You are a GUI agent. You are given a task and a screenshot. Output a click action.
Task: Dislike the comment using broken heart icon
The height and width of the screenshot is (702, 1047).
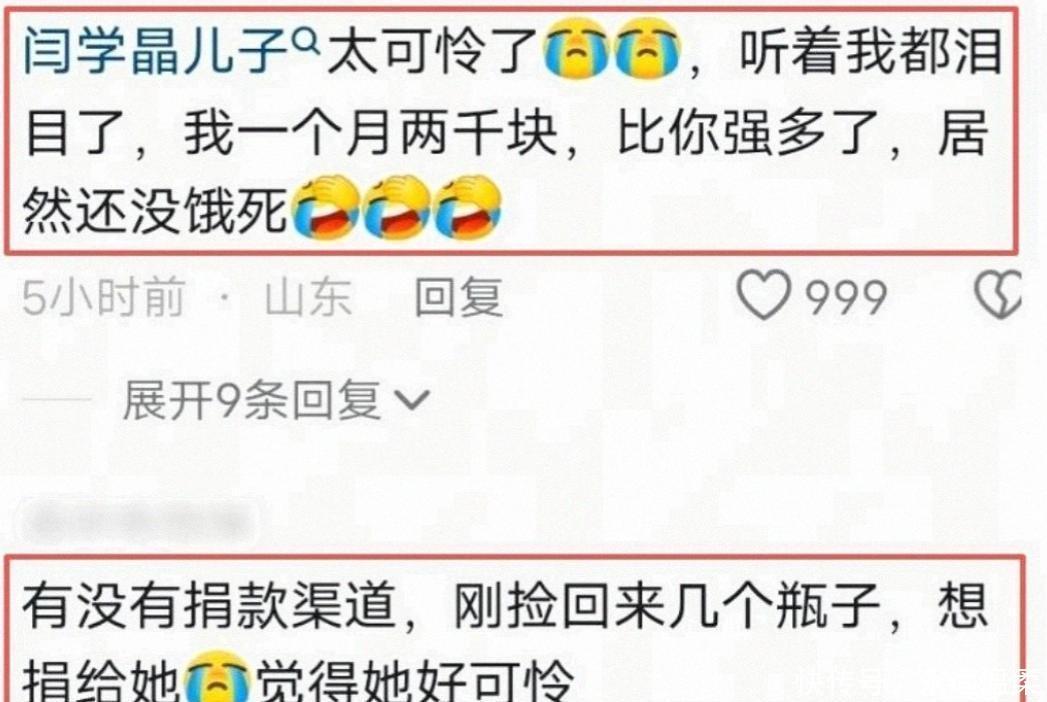998,294
